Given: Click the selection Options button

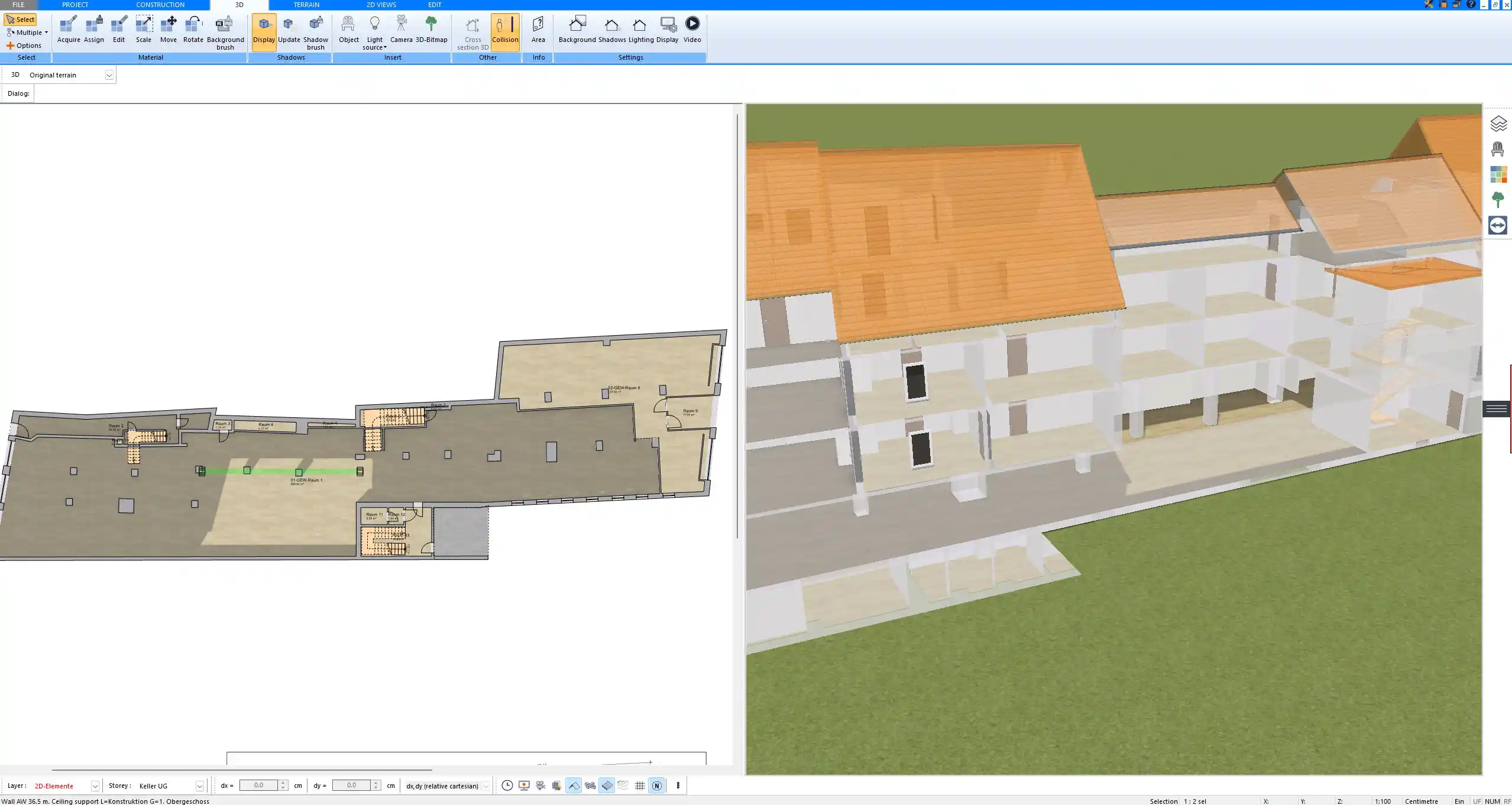Looking at the screenshot, I should pyautogui.click(x=24, y=46).
